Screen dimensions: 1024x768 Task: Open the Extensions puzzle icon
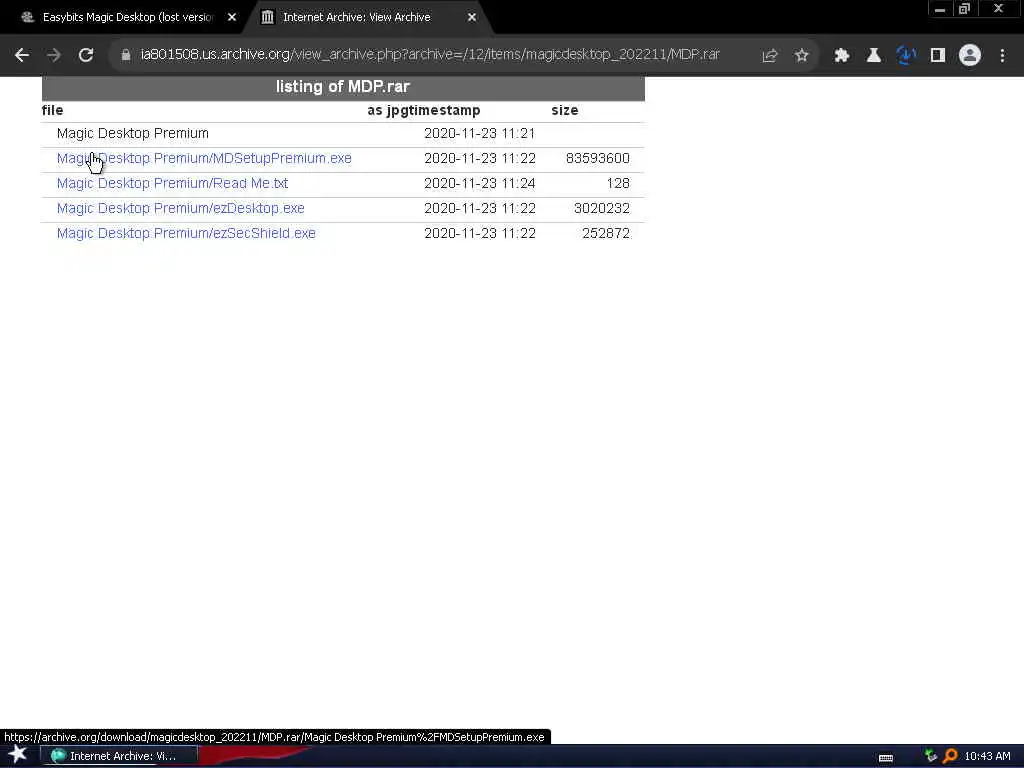[x=842, y=56]
